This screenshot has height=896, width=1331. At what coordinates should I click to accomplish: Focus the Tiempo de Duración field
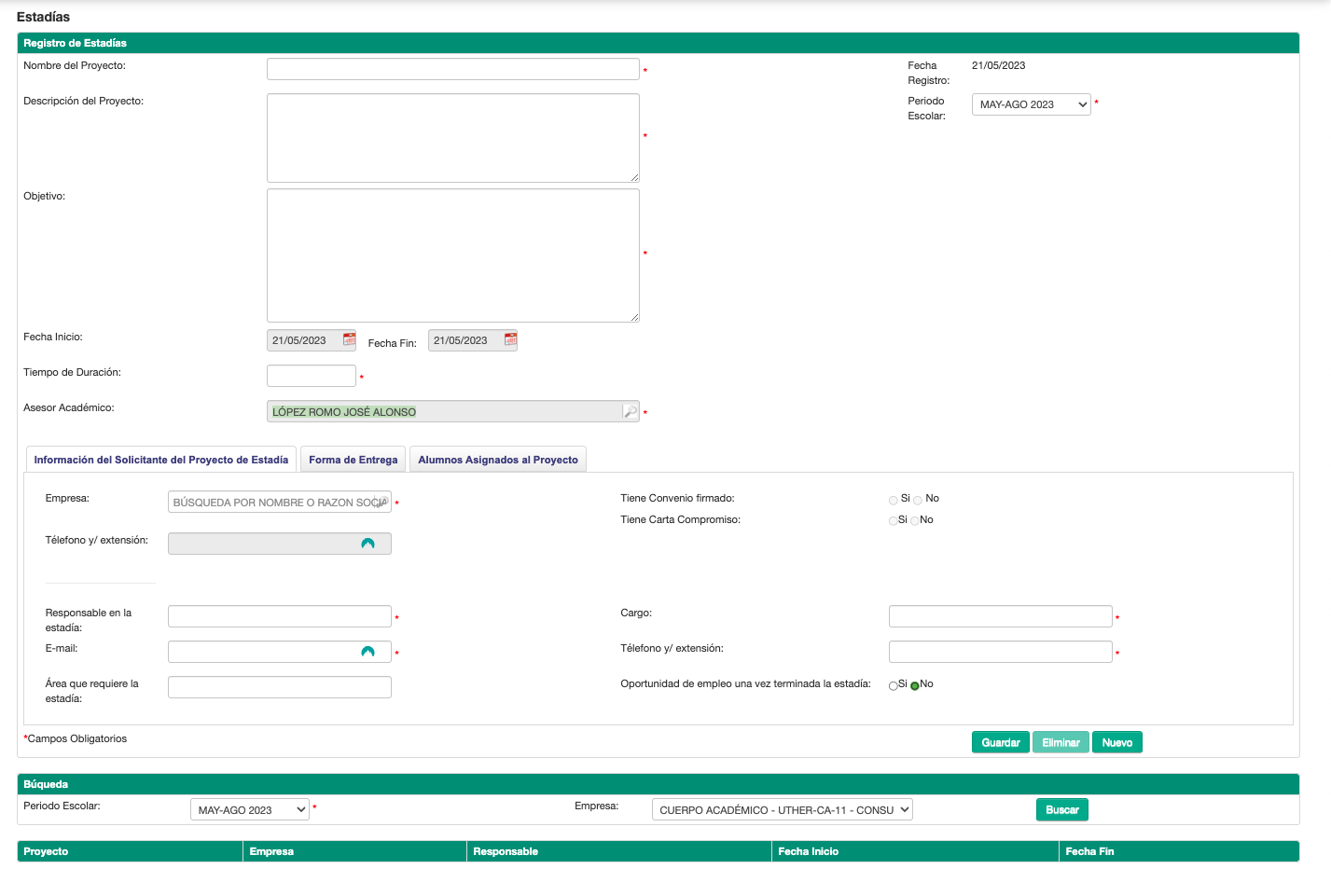point(311,376)
